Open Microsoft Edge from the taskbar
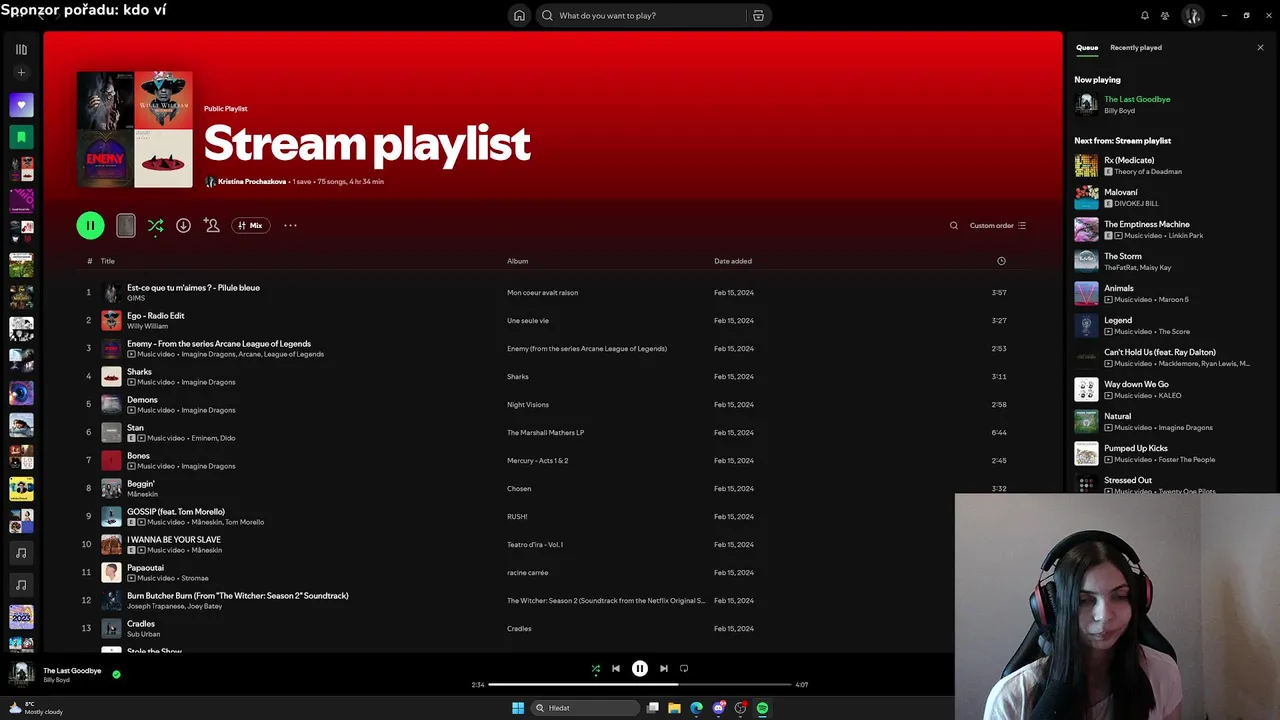The image size is (1280, 720). [x=697, y=708]
